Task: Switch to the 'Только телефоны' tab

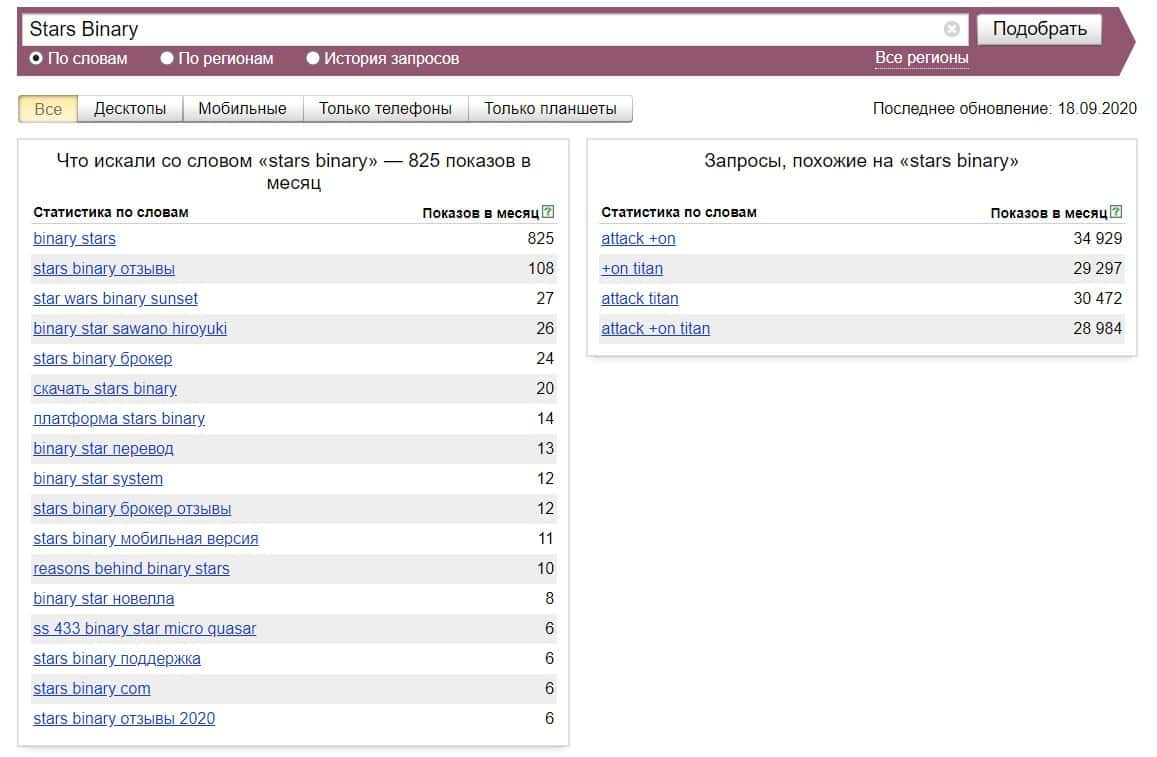Action: point(385,109)
